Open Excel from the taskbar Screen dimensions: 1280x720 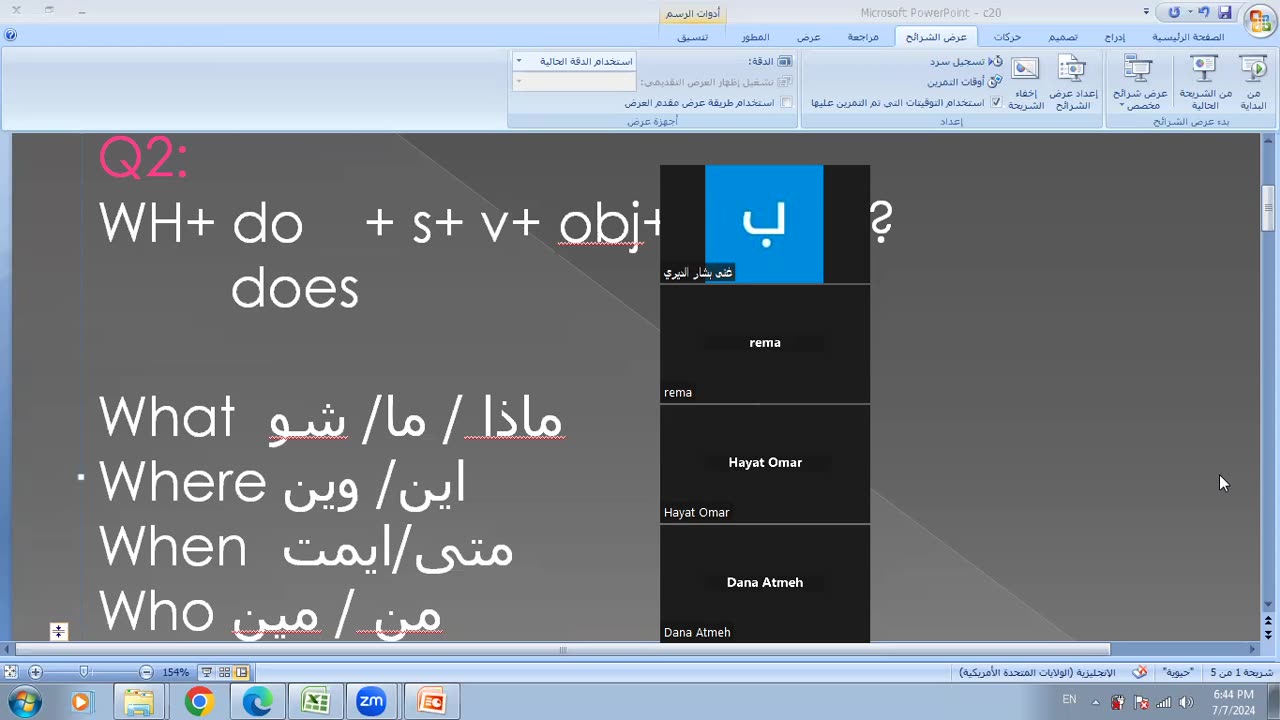[x=315, y=702]
